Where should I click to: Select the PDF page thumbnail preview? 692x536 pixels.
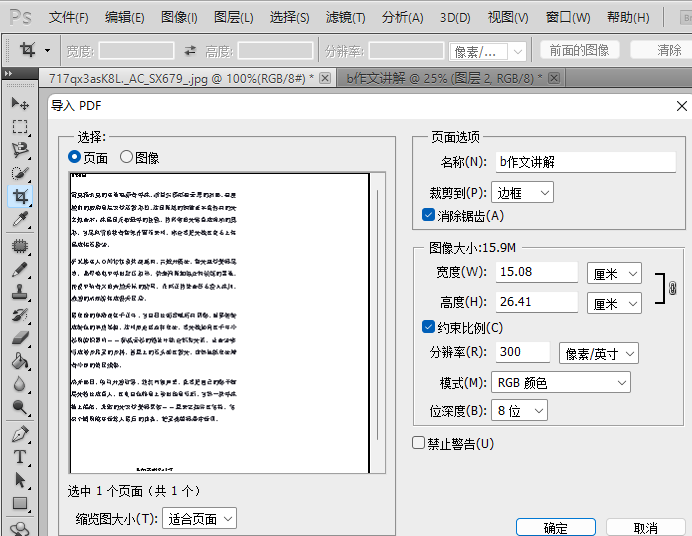[x=220, y=323]
